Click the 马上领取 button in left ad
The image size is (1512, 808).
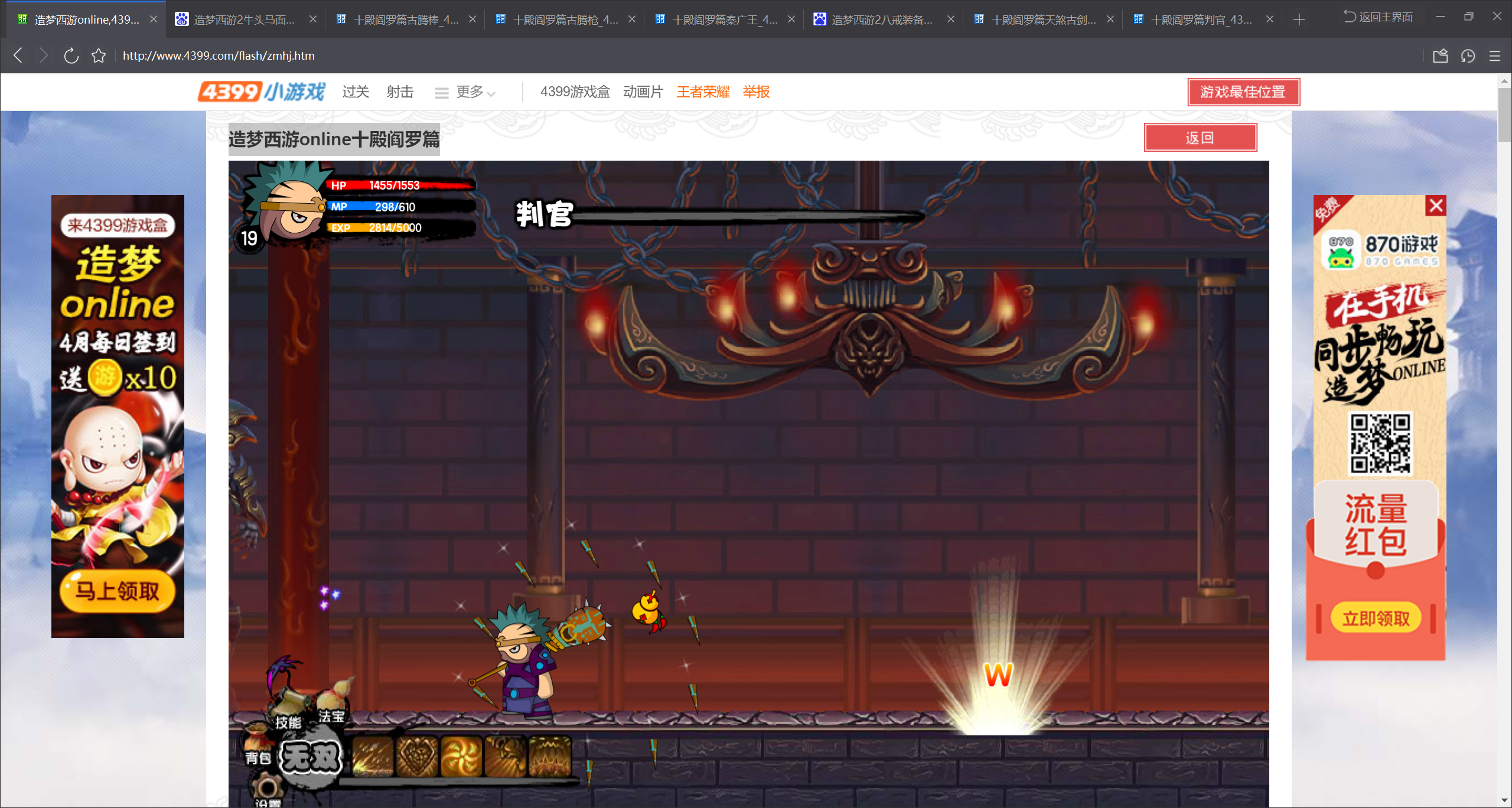[118, 591]
